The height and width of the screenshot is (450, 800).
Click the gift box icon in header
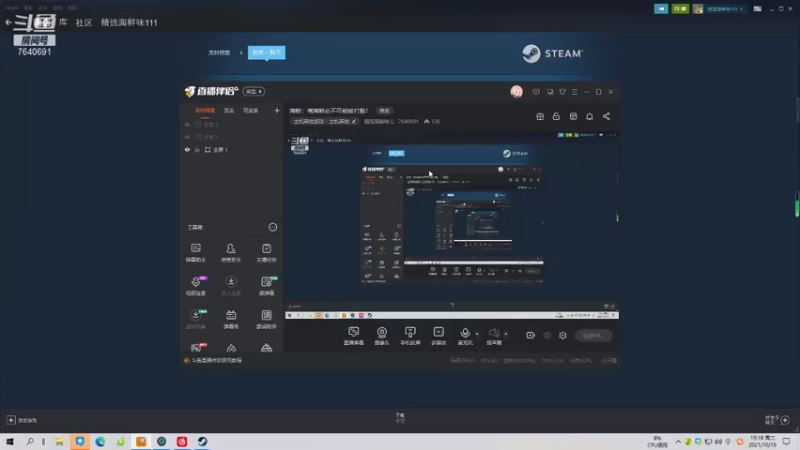click(x=540, y=116)
